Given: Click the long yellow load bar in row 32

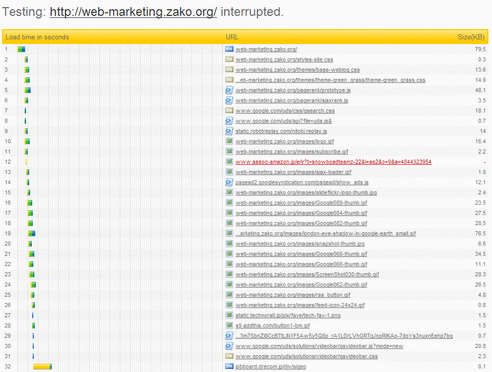Looking at the screenshot, I should pyautogui.click(x=42, y=367).
